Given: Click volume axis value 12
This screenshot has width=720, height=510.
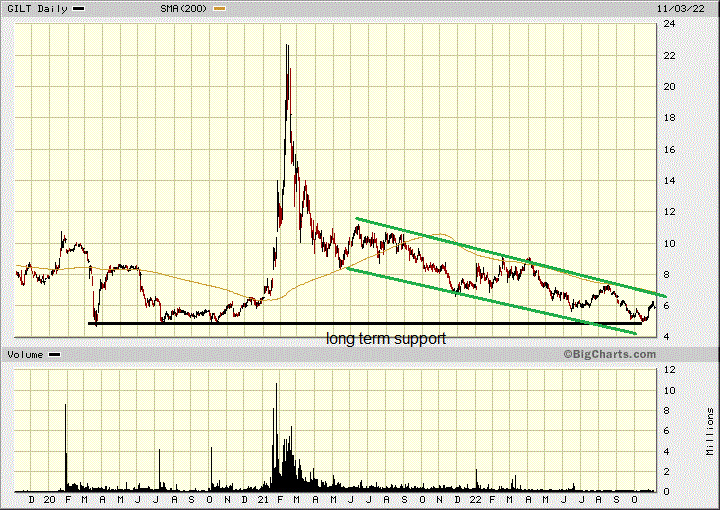Looking at the screenshot, I should [669, 370].
